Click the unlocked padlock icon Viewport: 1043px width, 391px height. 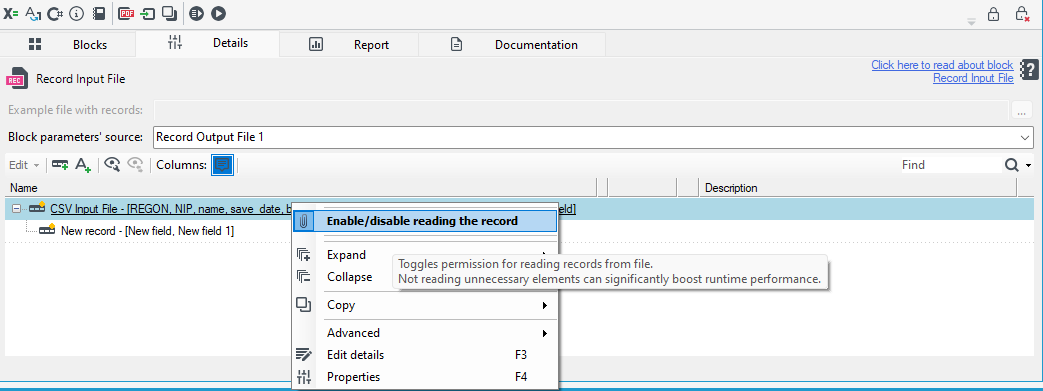(x=993, y=14)
